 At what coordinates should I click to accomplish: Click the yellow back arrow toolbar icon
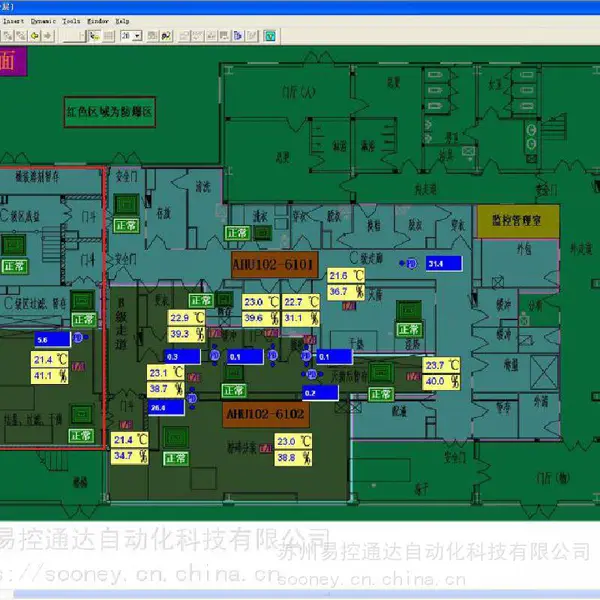click(35, 36)
